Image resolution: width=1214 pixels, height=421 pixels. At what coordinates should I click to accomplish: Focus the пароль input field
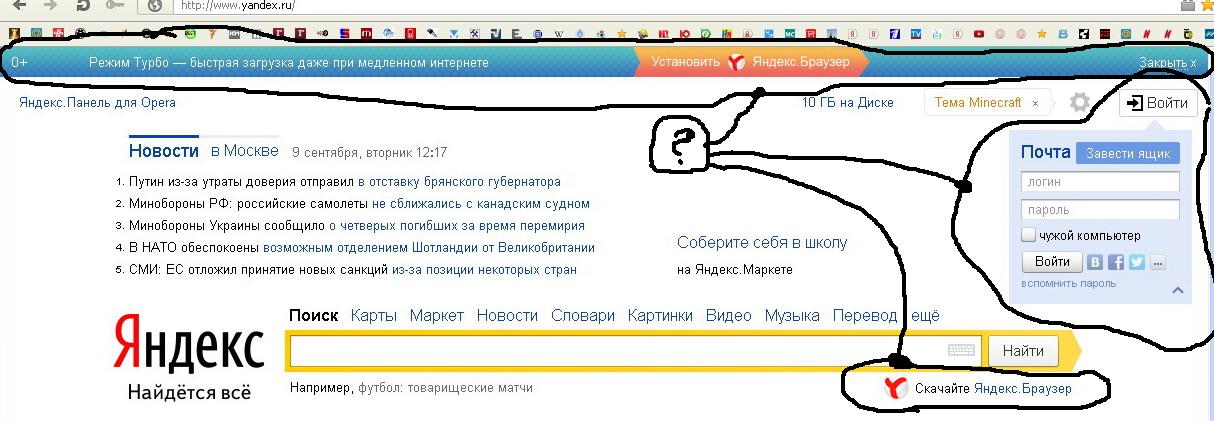tap(1100, 210)
